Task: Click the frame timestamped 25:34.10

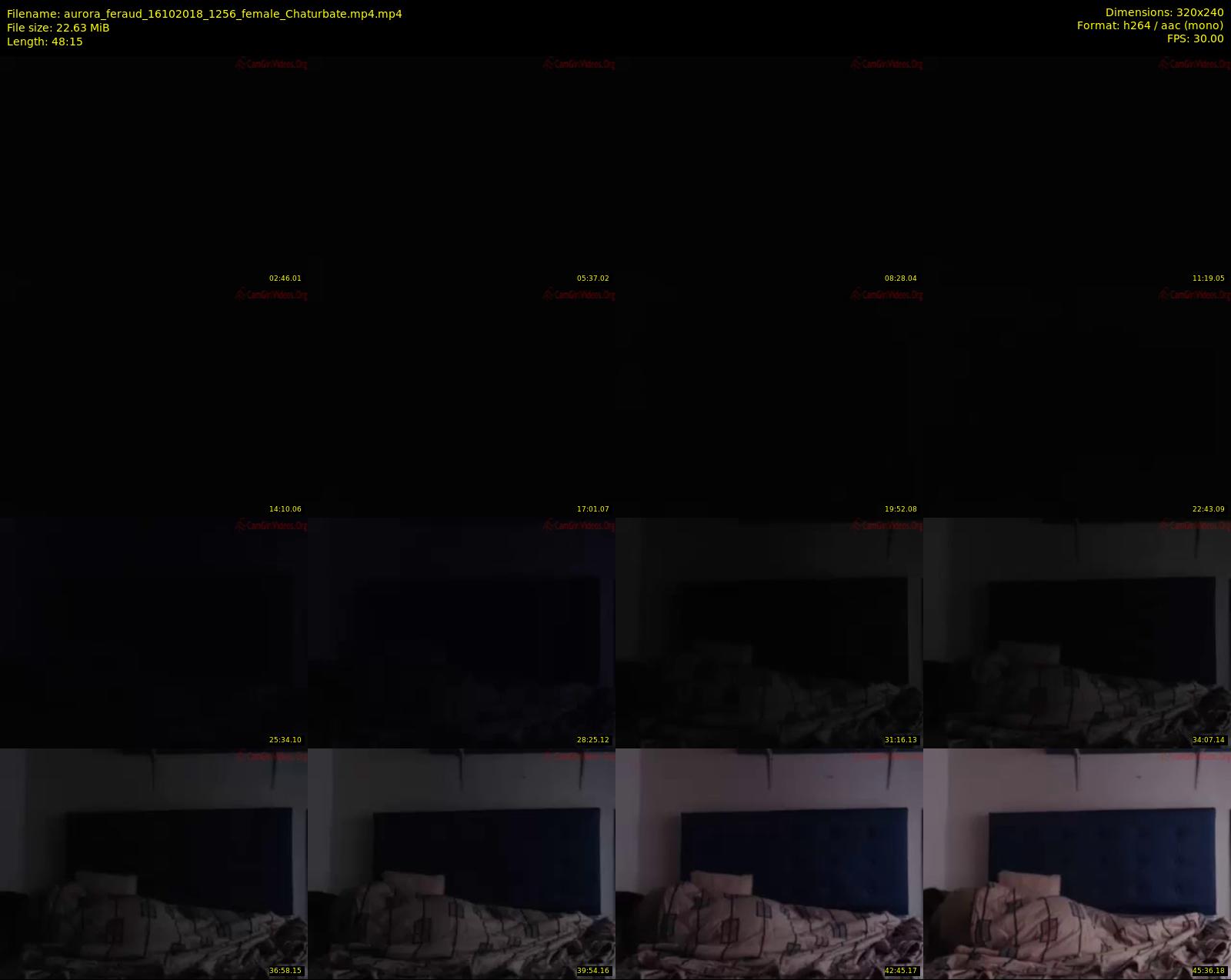Action: [154, 632]
